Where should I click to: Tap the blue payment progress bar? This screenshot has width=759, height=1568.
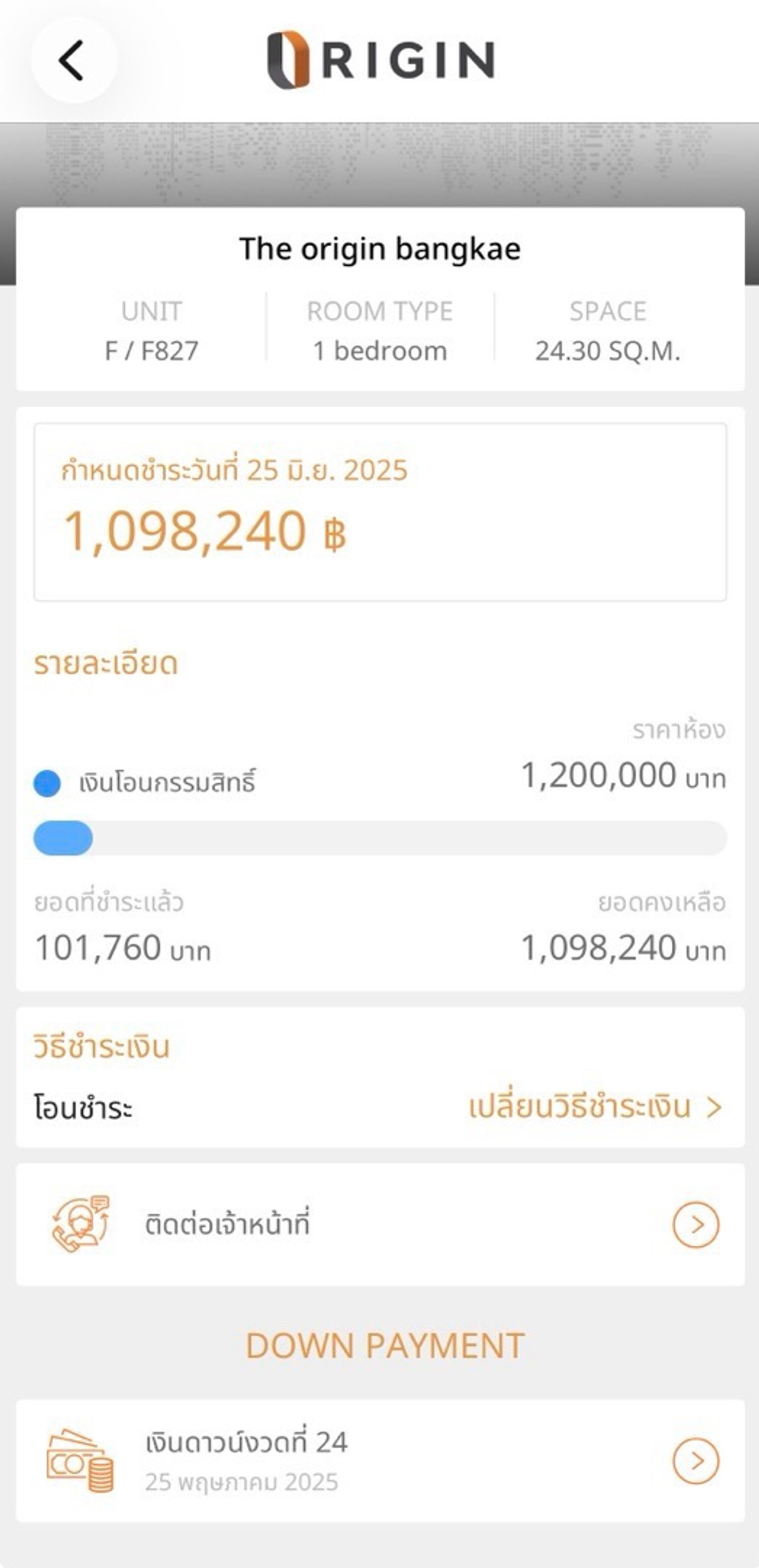tap(63, 838)
